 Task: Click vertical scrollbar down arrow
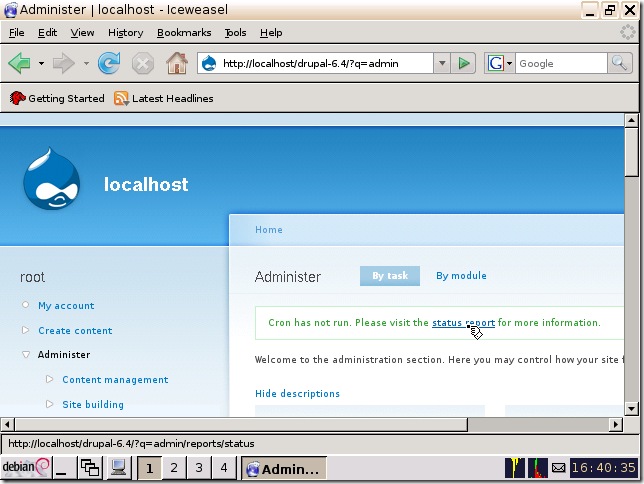(x=631, y=408)
